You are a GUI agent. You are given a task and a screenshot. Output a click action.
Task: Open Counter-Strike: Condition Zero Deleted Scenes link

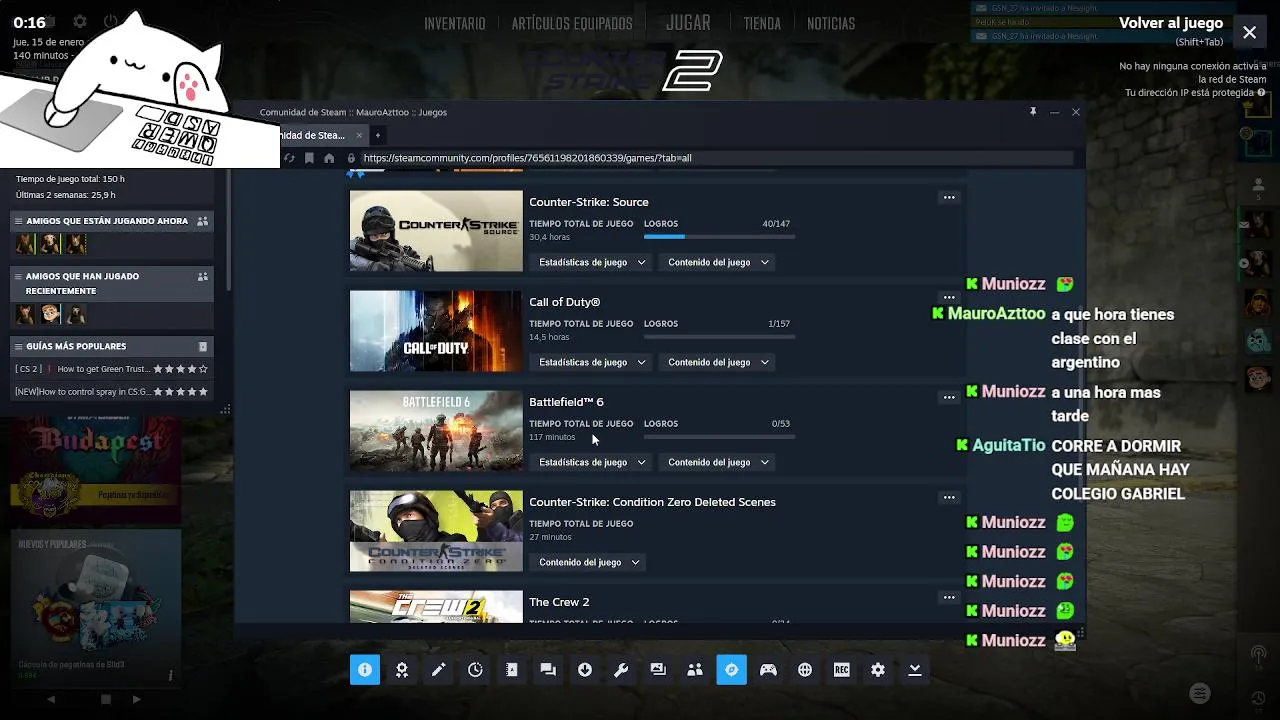652,502
